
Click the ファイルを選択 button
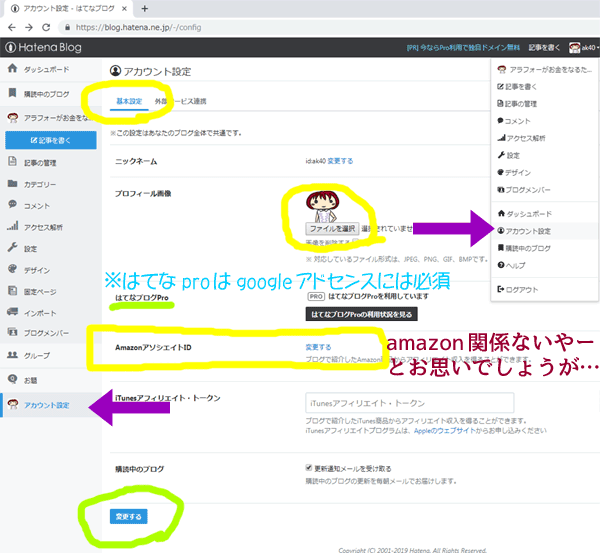(x=332, y=228)
